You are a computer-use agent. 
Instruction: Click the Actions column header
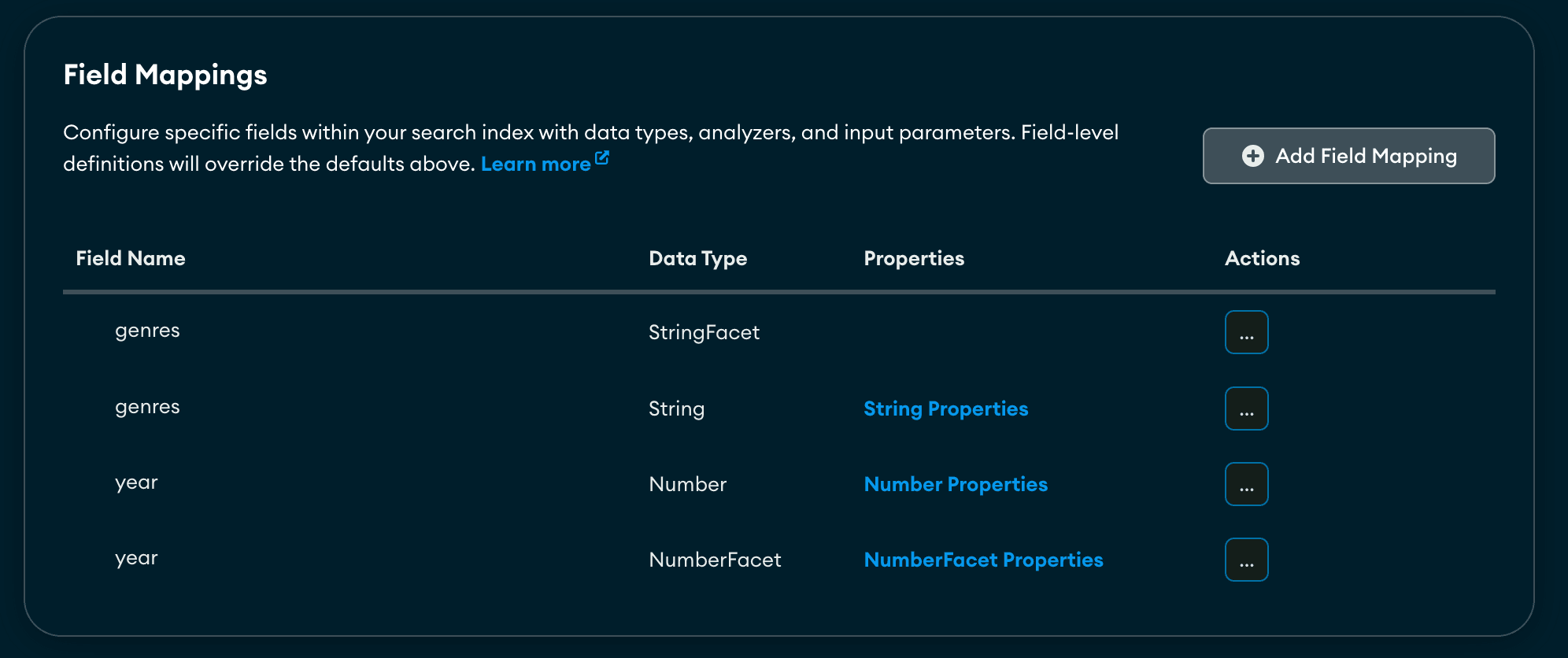[x=1262, y=258]
